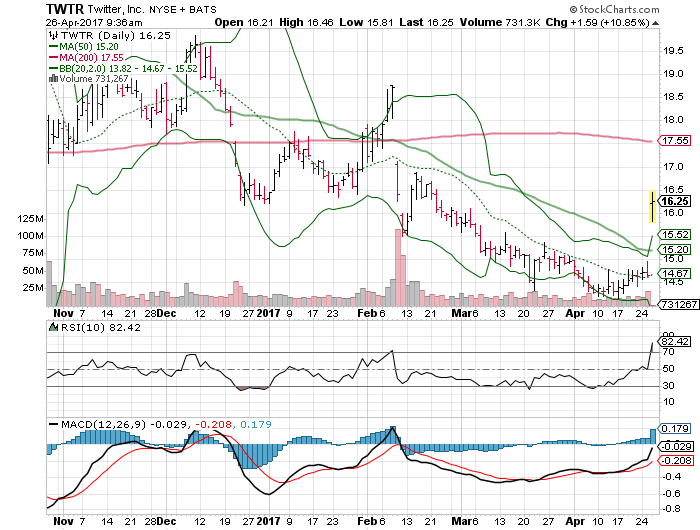The width and height of the screenshot is (700, 530).
Task: Click the StockCharts.com copyright label
Action: tap(614, 9)
